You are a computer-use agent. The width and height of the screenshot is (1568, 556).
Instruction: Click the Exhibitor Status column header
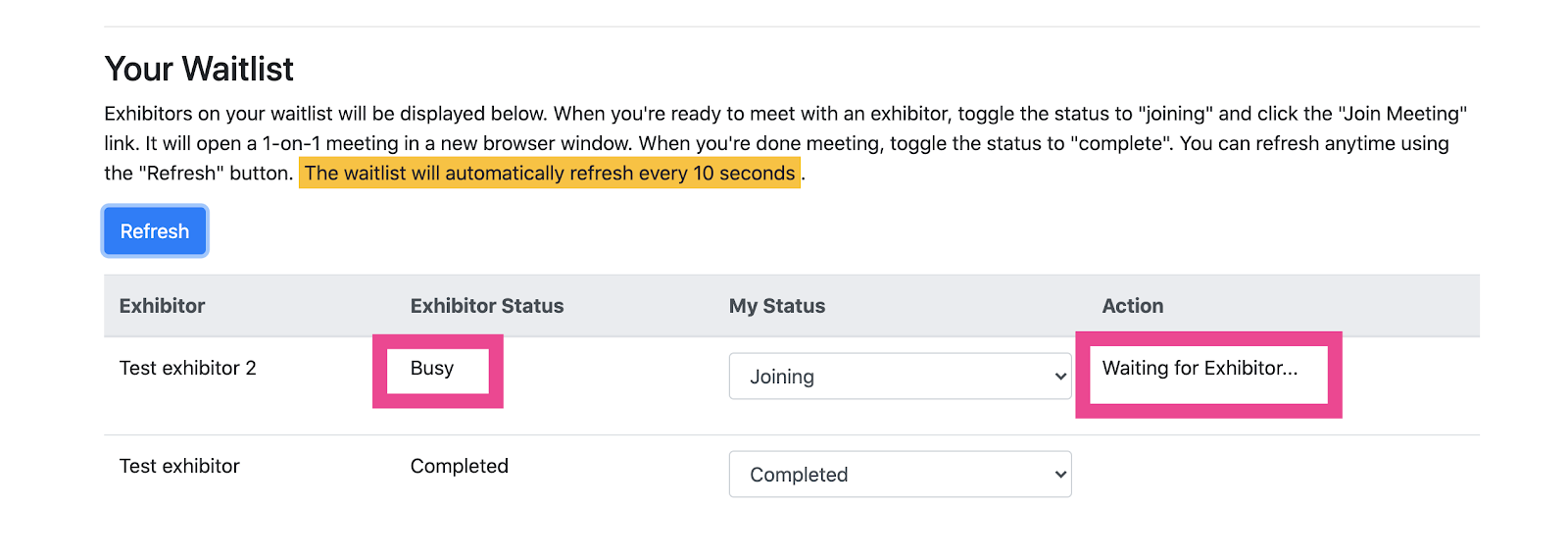pyautogui.click(x=487, y=306)
